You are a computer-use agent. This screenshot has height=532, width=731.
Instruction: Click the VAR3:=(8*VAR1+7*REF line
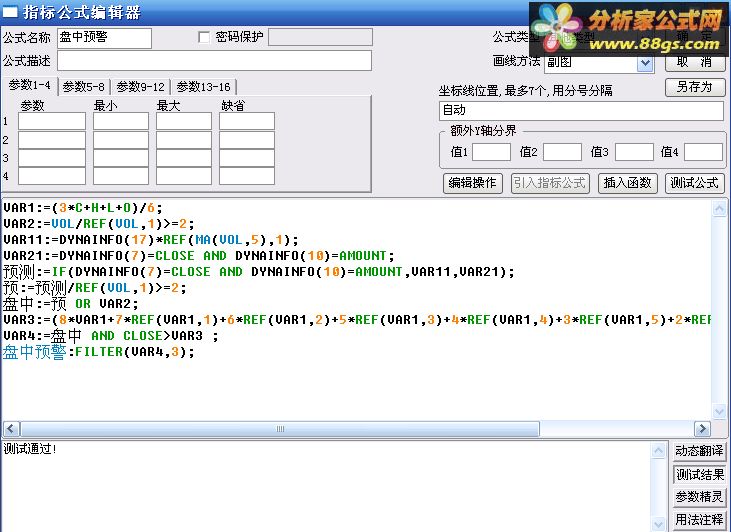pos(357,320)
